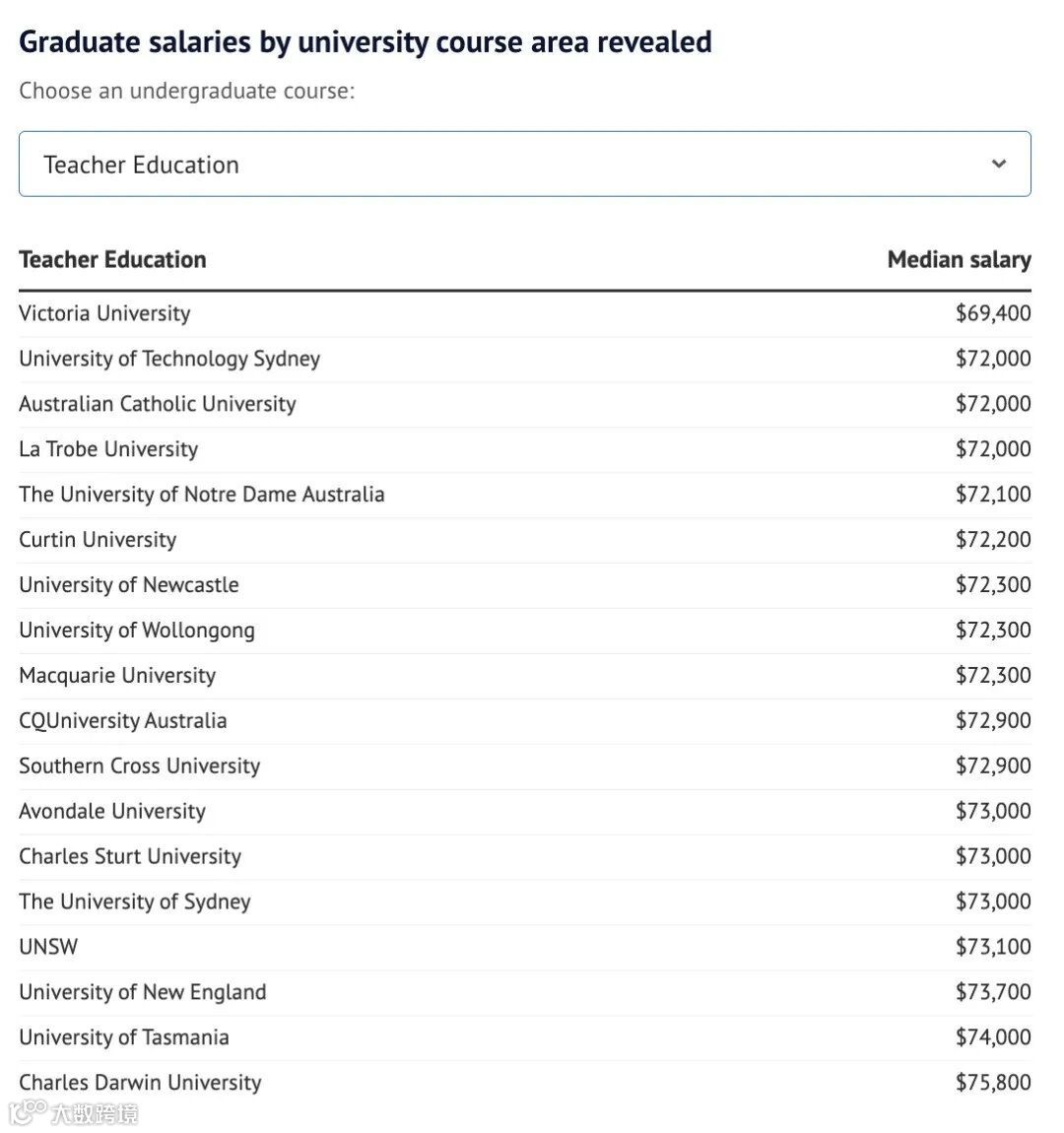Click University of Newcastle entry
This screenshot has height=1133, width=1064.
129,585
